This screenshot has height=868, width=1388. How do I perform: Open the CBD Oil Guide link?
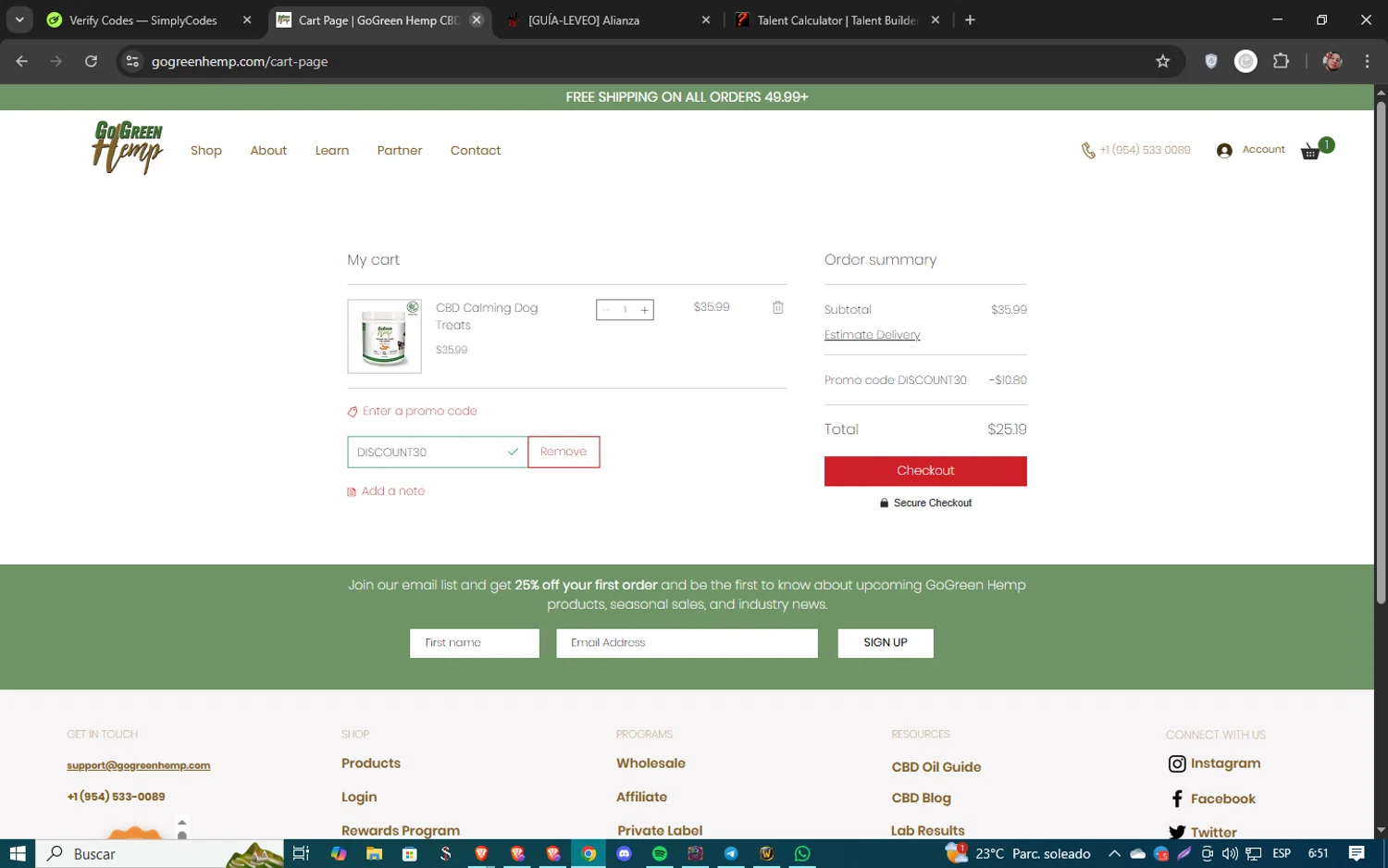point(936,767)
